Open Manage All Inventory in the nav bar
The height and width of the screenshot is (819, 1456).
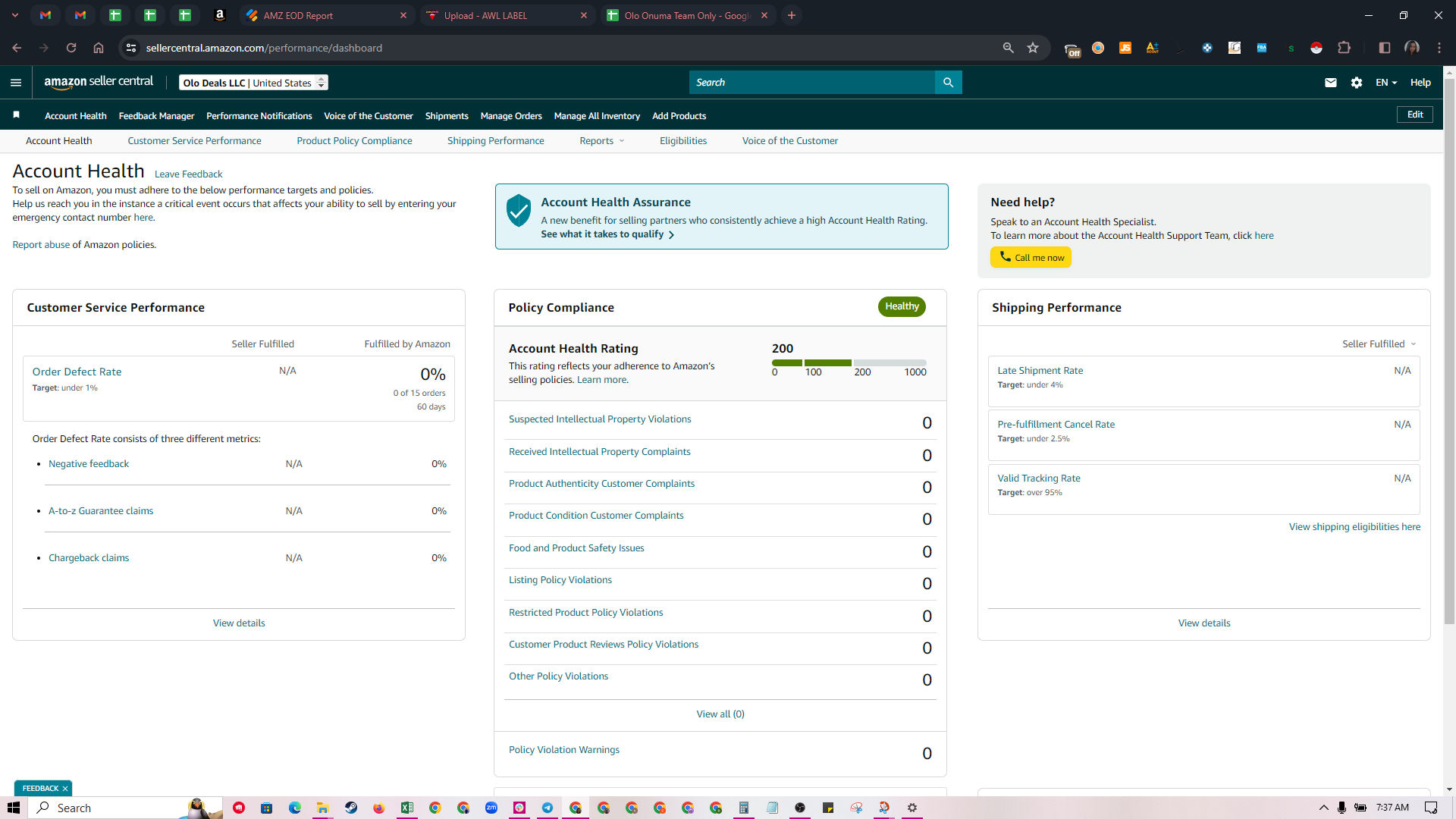coord(597,116)
